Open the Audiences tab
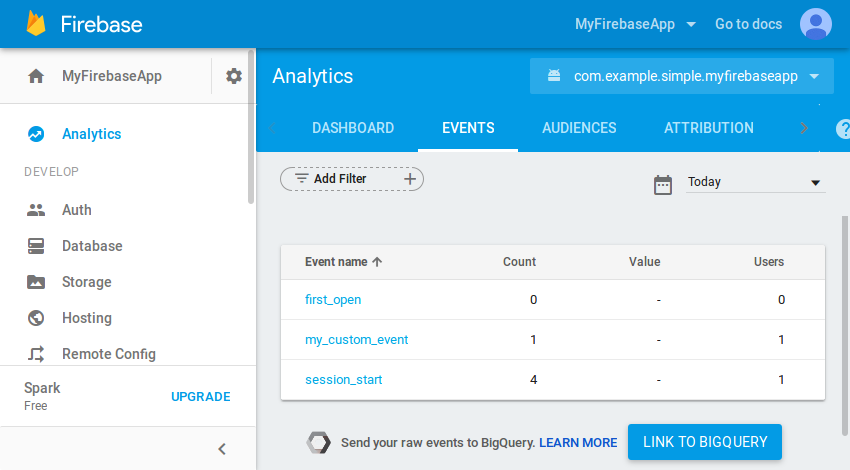The width and height of the screenshot is (850, 470). tap(579, 128)
